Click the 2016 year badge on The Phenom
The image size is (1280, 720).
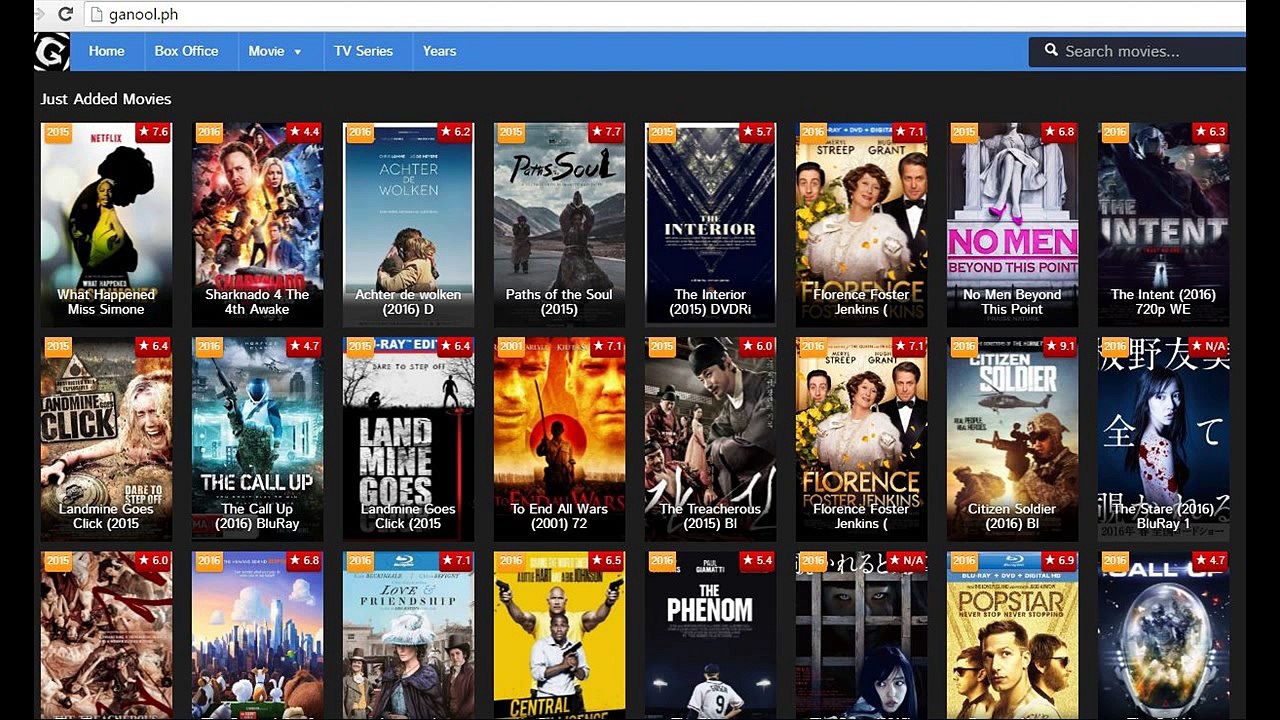(662, 561)
